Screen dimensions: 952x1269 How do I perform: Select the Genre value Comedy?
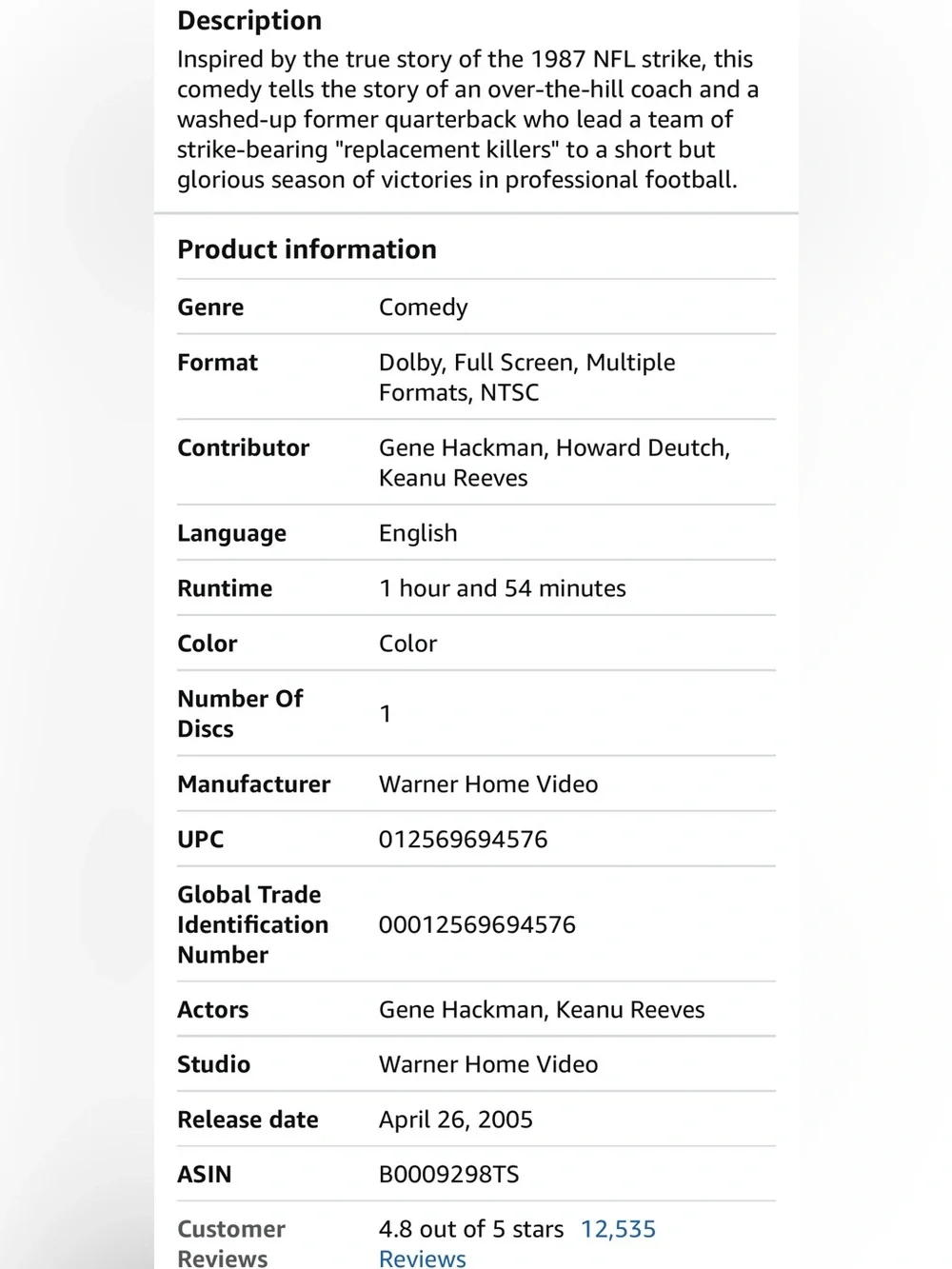click(x=424, y=307)
